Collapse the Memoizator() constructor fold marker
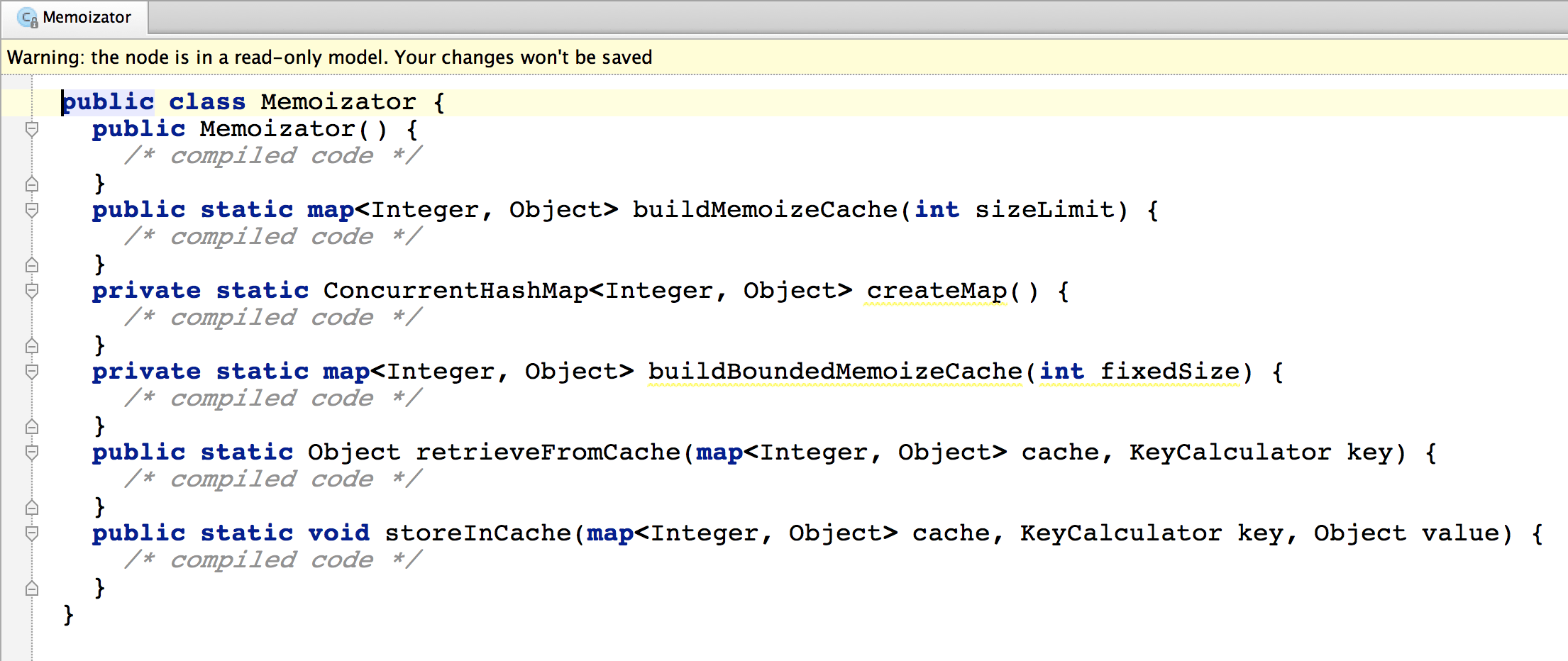The image size is (1568, 661). point(32,129)
